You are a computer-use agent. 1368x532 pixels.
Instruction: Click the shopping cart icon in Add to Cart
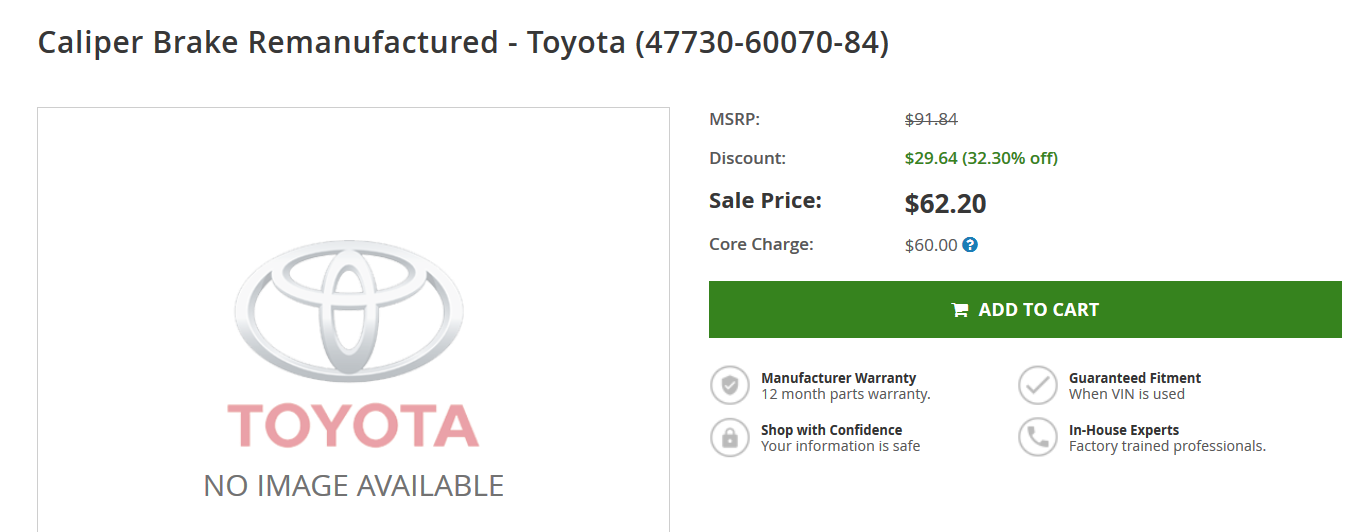[960, 310]
